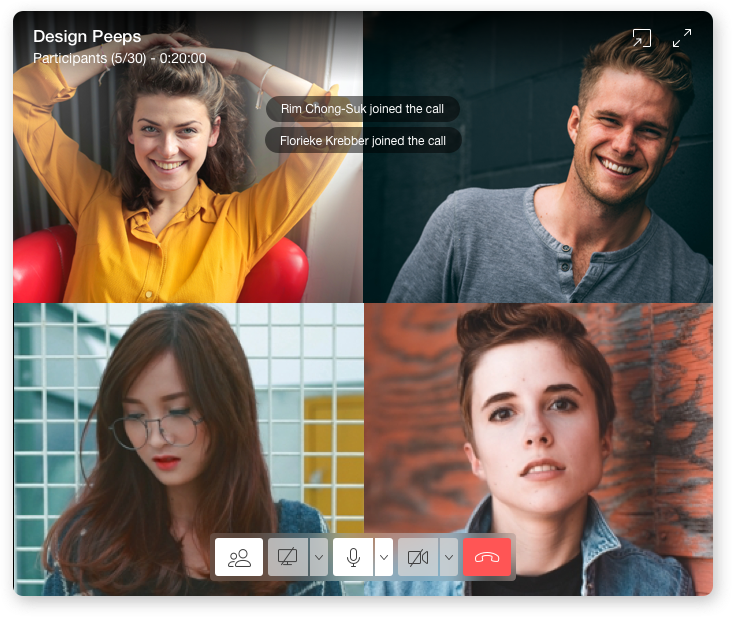Viewport: 732px width, 617px height.
Task: Click 'Participants (5/30) - 0:20:00' text
Action: [120, 58]
